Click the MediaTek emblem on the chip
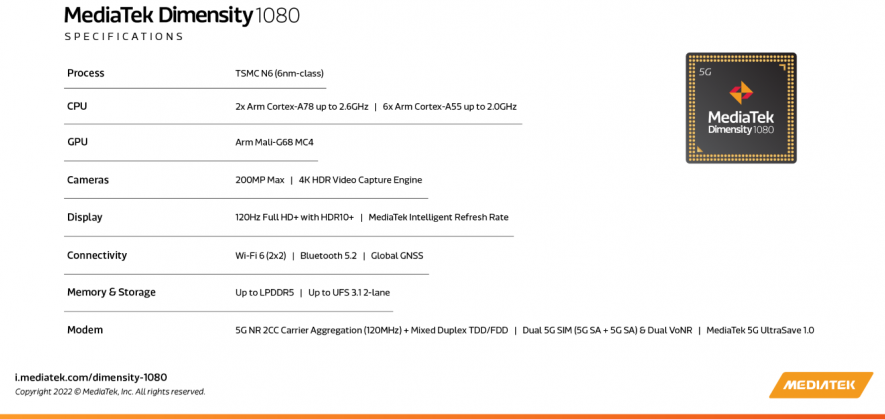 pos(741,93)
